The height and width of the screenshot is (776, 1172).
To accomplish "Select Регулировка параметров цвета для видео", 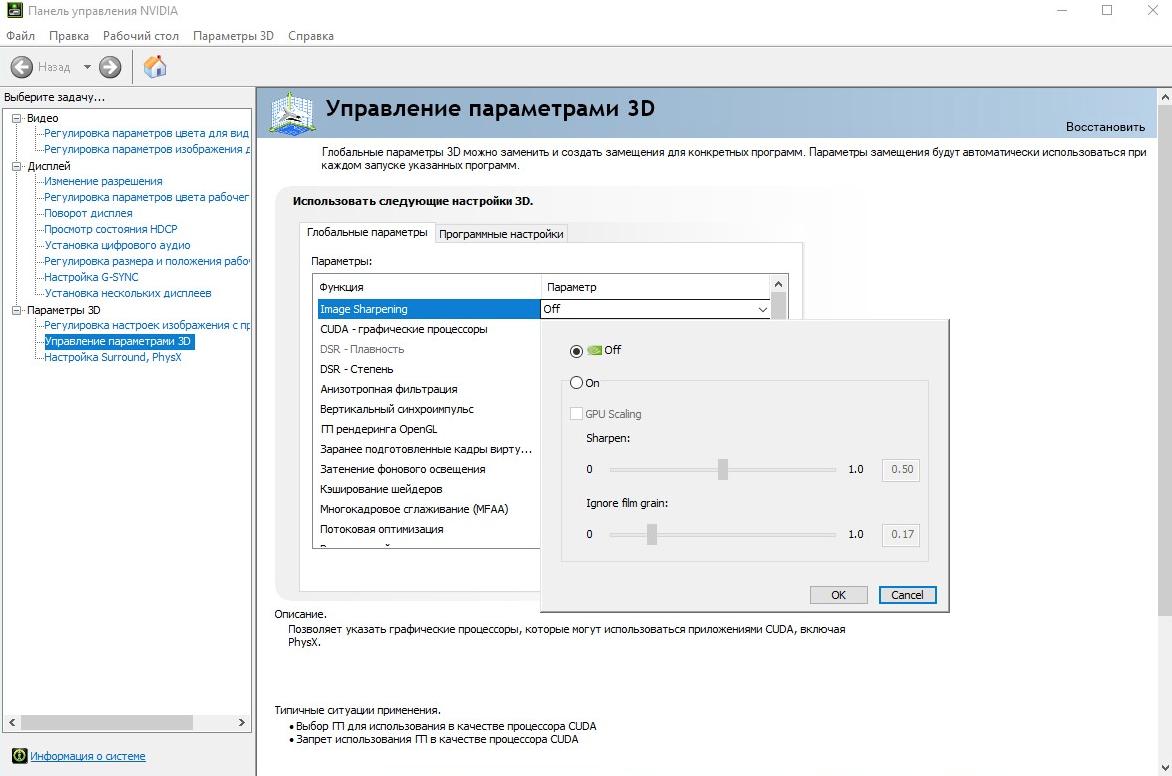I will pos(146,133).
